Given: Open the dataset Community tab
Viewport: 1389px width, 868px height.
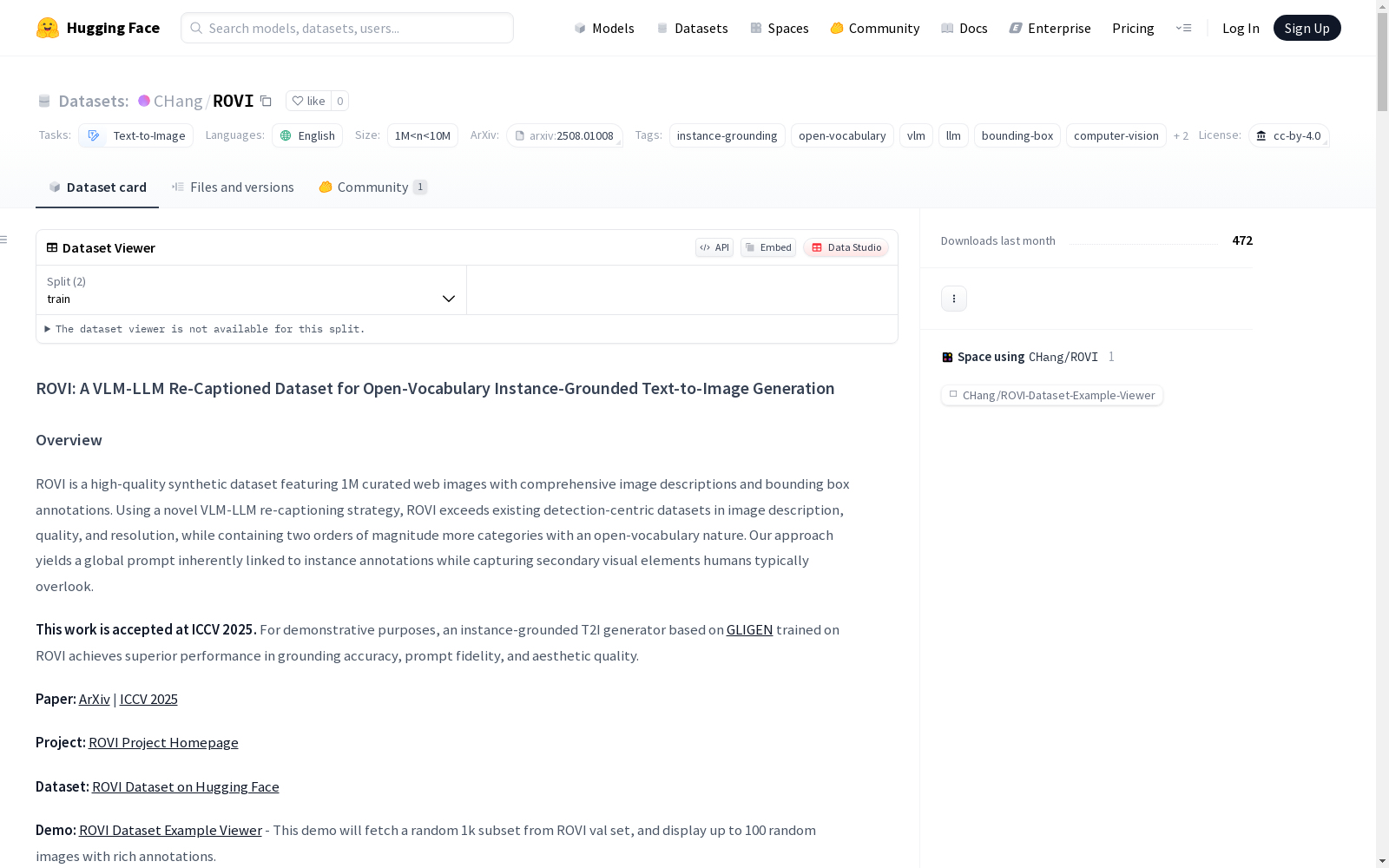Looking at the screenshot, I should [x=373, y=187].
